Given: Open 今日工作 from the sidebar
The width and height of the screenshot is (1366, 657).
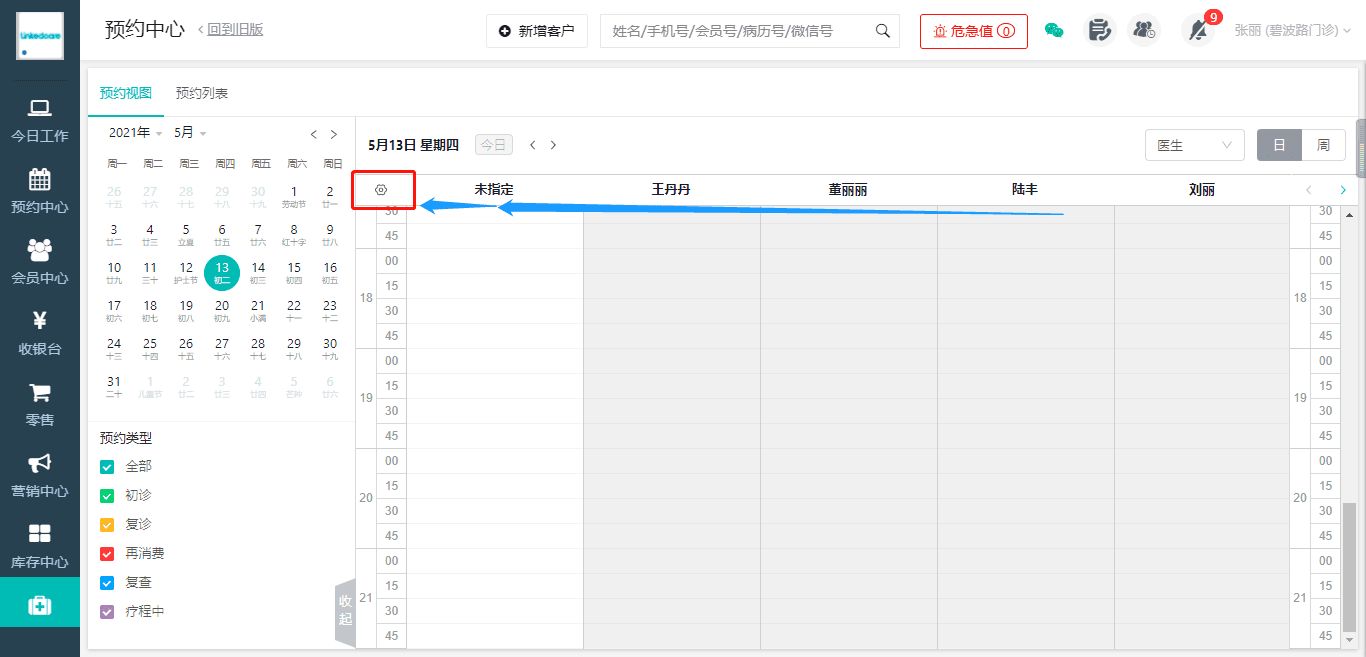Looking at the screenshot, I should (x=40, y=121).
